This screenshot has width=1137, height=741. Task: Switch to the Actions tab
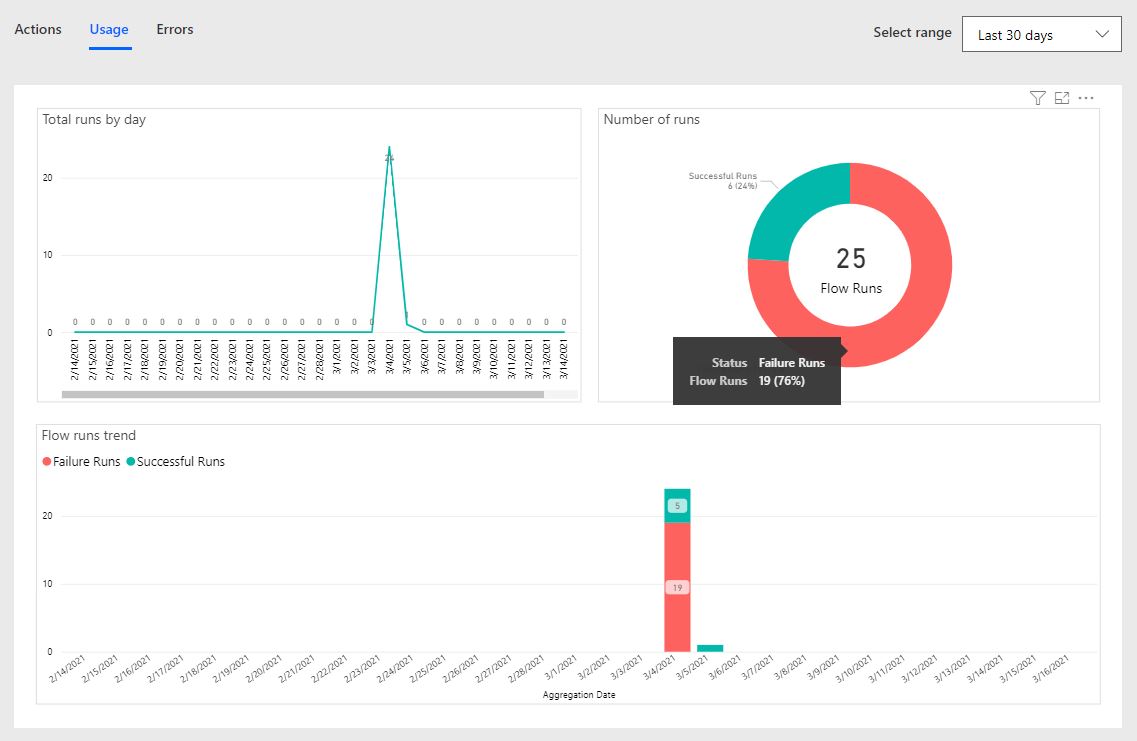(37, 29)
